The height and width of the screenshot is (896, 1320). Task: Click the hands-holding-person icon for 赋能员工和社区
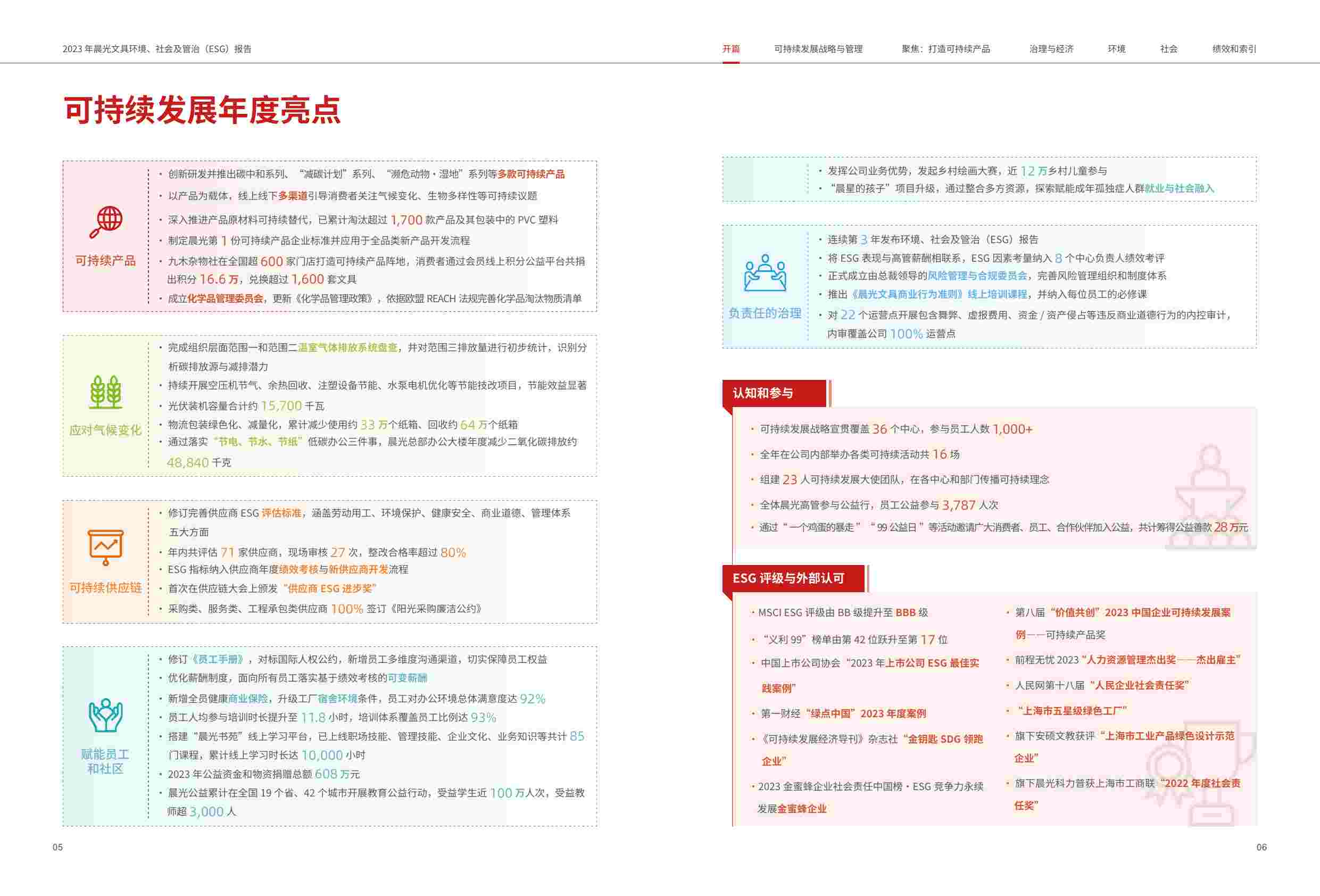[106, 715]
